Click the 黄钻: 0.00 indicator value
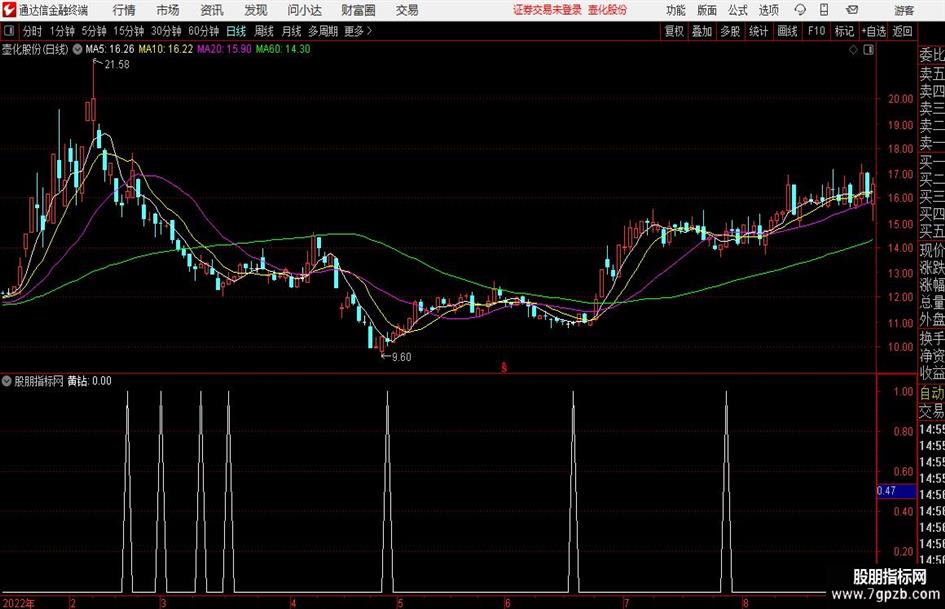The height and width of the screenshot is (609, 945). coord(89,381)
